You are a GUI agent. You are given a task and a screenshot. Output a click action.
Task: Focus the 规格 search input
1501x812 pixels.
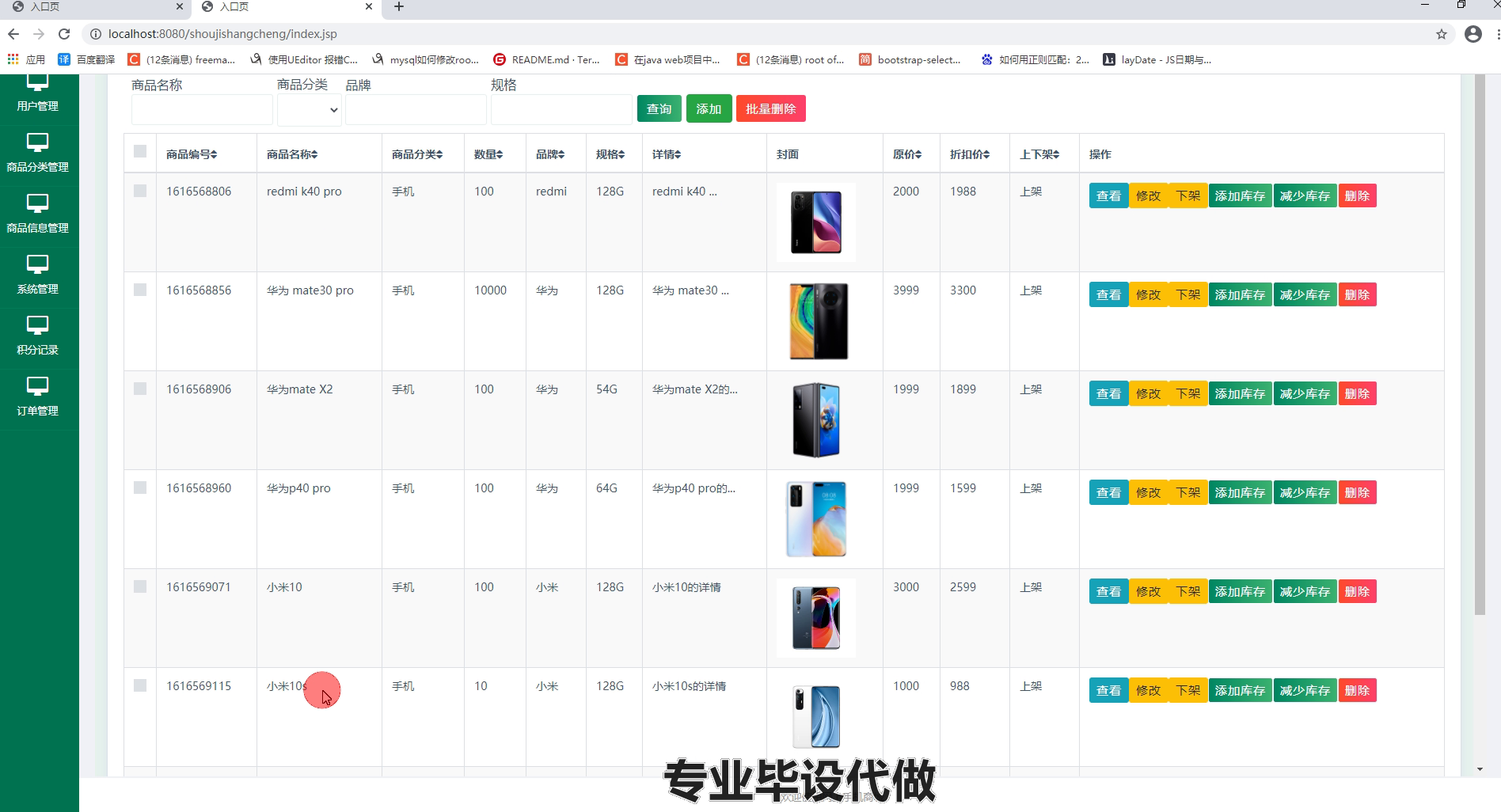pyautogui.click(x=561, y=110)
